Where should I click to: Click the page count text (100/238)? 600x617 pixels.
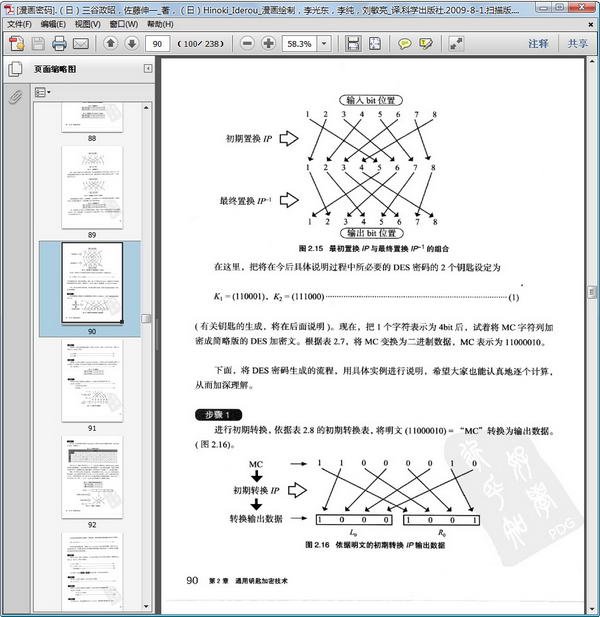pos(201,44)
